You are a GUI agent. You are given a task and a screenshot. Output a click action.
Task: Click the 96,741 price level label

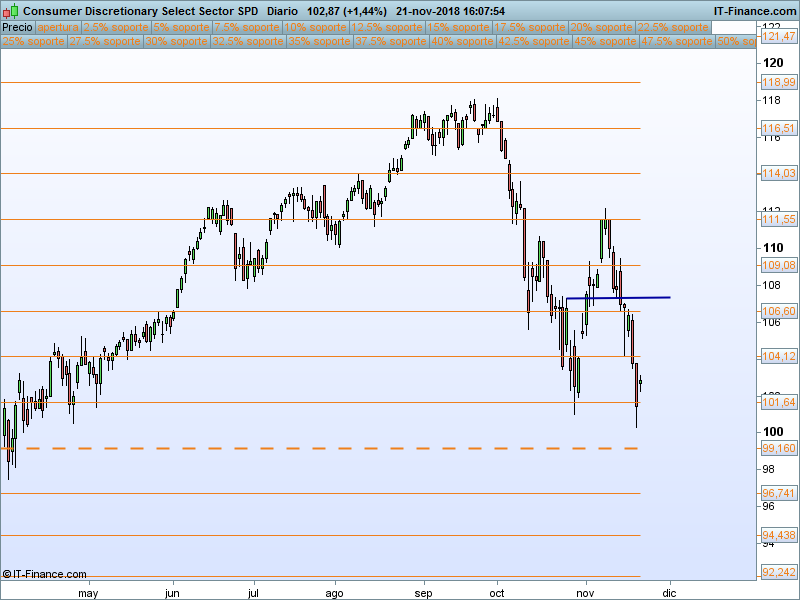[778, 493]
